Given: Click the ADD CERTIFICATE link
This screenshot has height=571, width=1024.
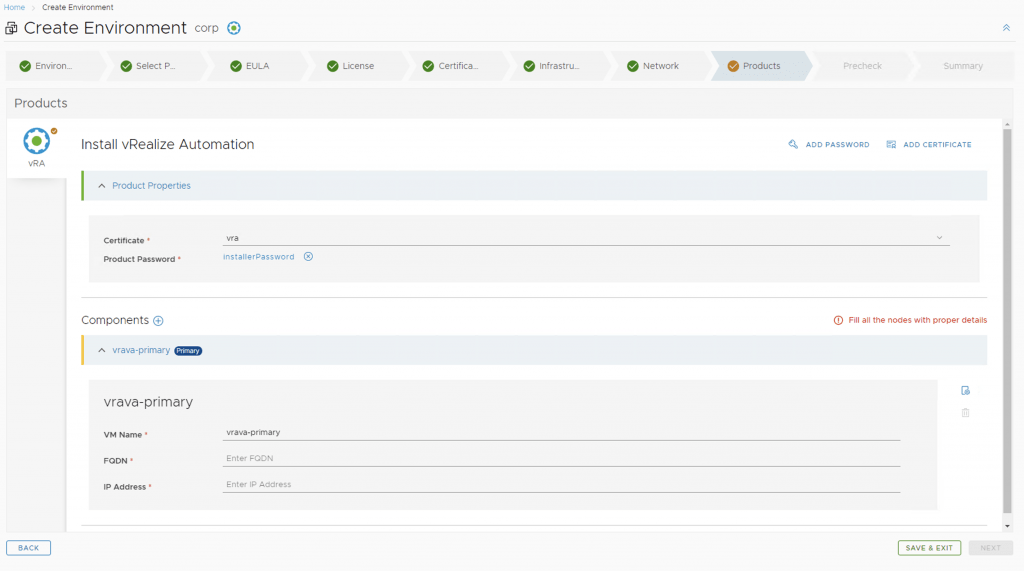Looking at the screenshot, I should click(x=929, y=145).
